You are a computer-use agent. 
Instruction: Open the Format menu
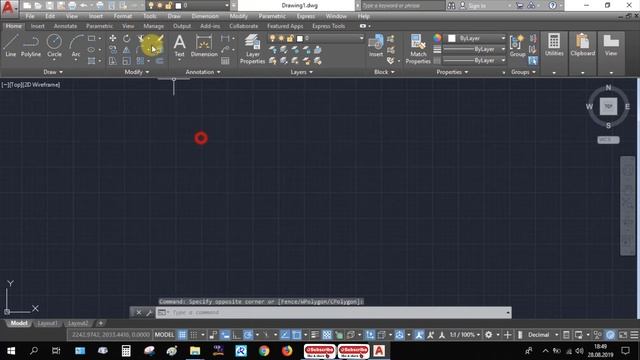click(122, 16)
